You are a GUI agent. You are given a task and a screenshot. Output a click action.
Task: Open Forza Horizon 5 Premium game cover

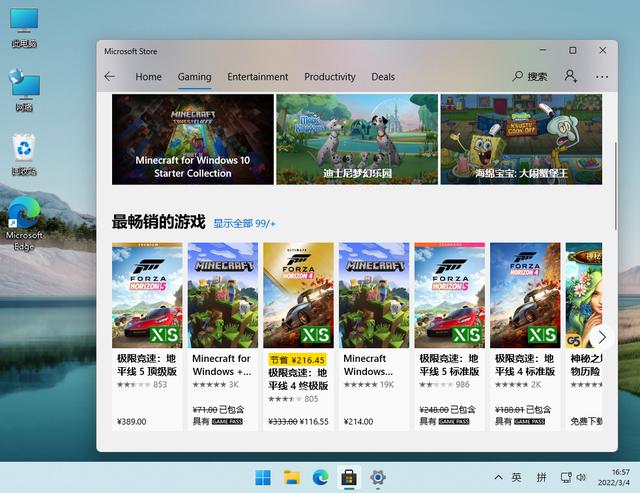pyautogui.click(x=147, y=295)
